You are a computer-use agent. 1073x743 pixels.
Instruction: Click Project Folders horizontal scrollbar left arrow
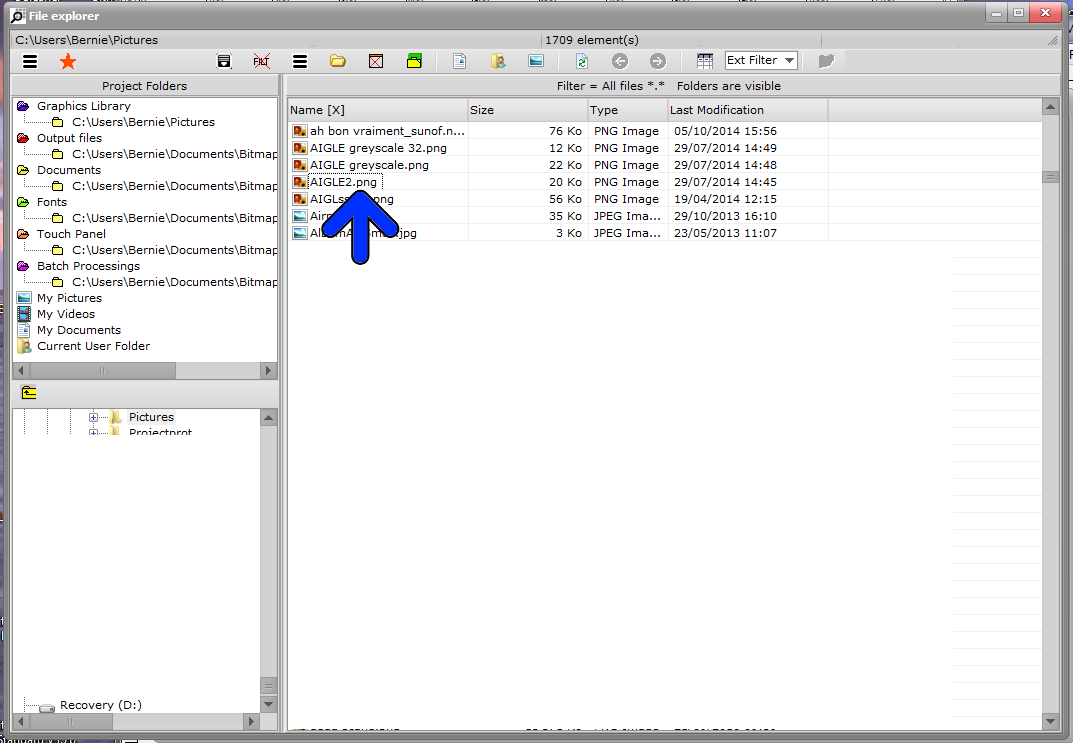(21, 370)
